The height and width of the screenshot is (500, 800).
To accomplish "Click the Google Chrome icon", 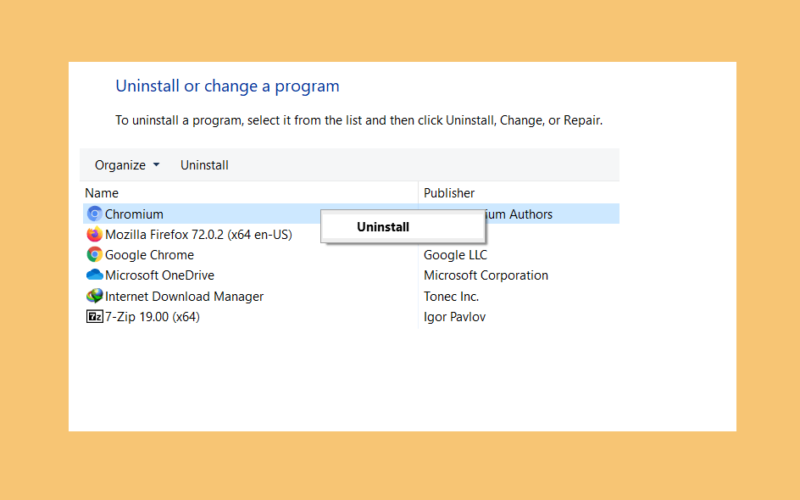I will pos(94,255).
